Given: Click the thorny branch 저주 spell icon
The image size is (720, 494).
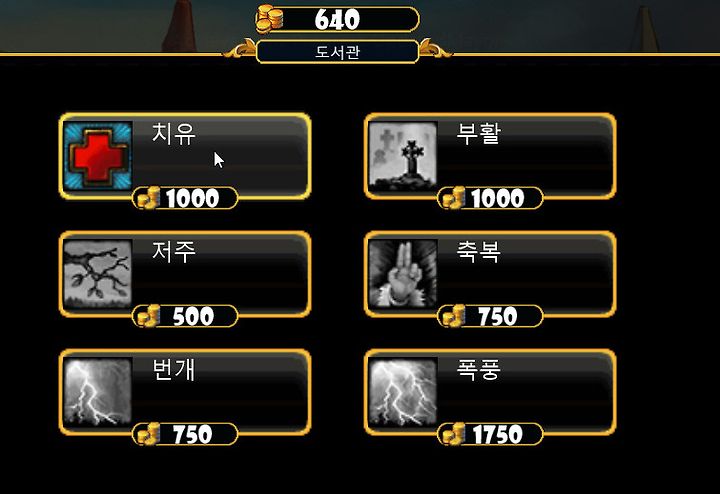Looking at the screenshot, I should 98,274.
